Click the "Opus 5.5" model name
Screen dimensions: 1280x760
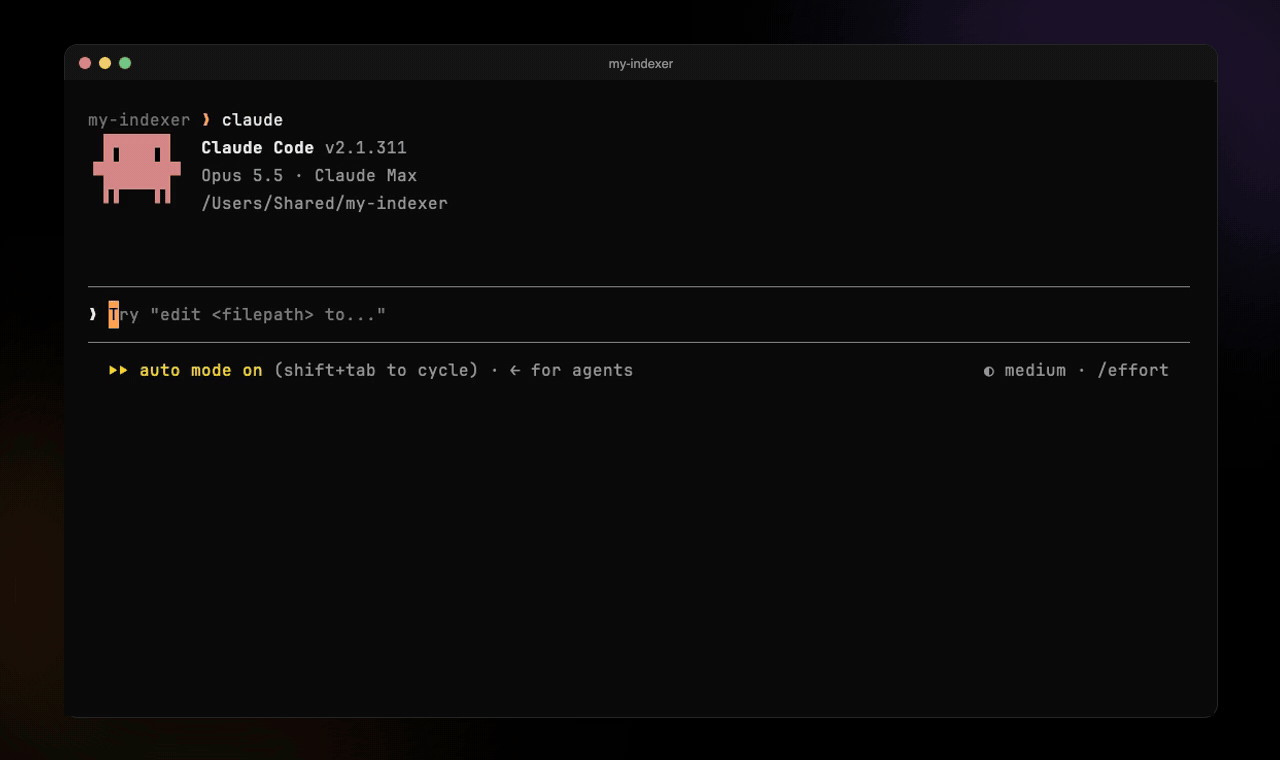tap(242, 176)
